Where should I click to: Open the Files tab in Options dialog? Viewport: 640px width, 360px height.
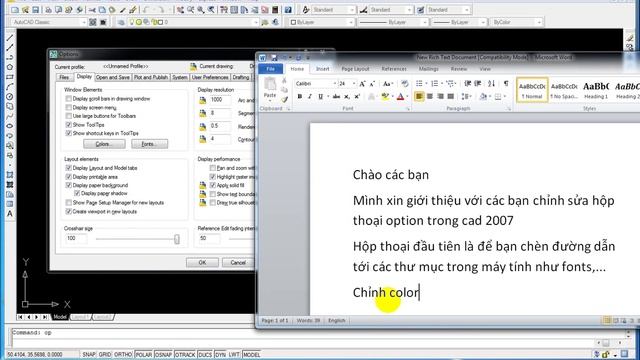[64, 77]
